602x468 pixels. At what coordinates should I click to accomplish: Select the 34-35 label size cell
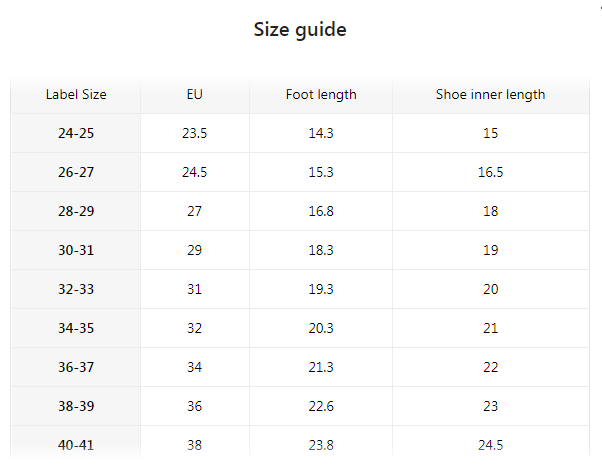click(76, 328)
